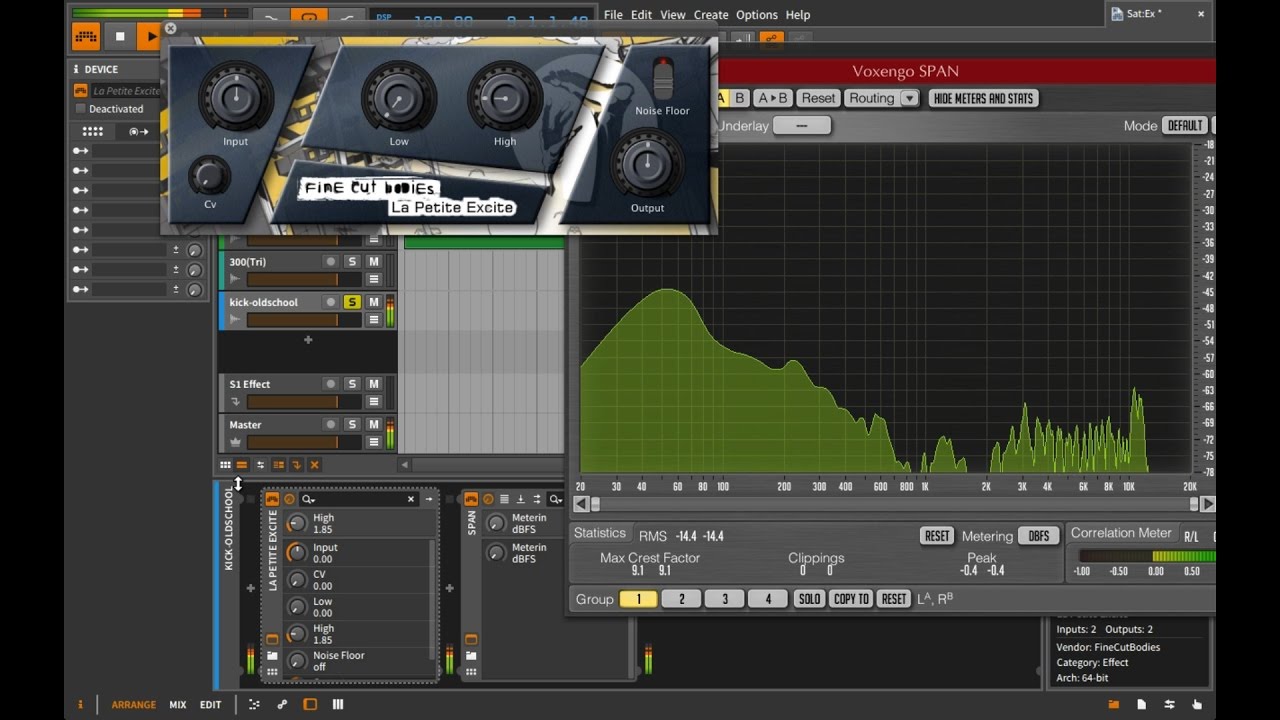
Task: Add a new track with the plus sign
Action: 308,340
